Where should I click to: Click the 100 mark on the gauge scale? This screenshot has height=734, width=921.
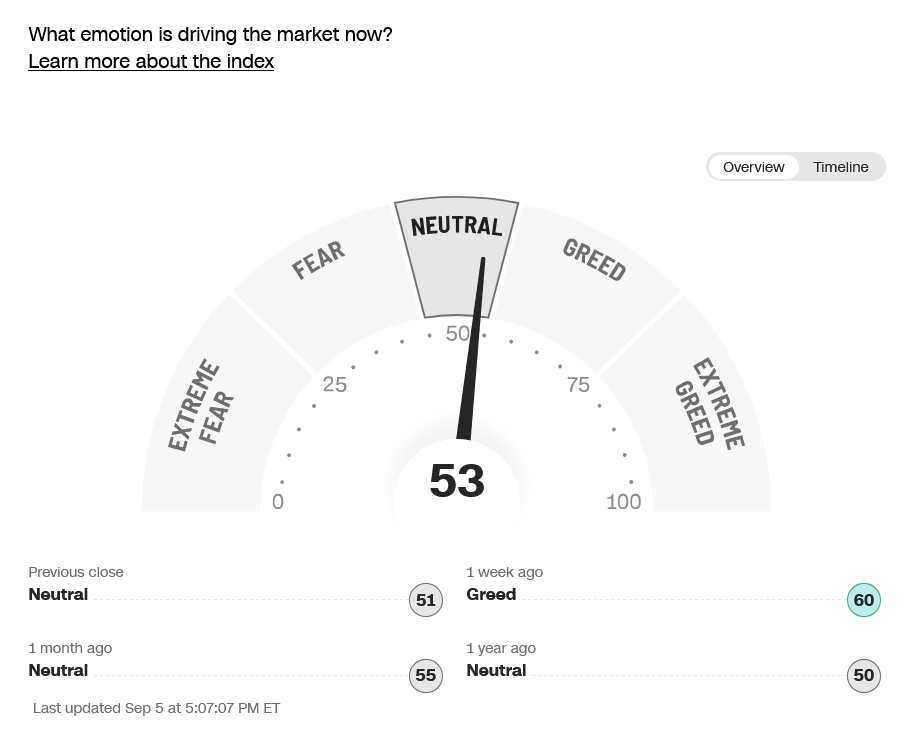tap(624, 501)
